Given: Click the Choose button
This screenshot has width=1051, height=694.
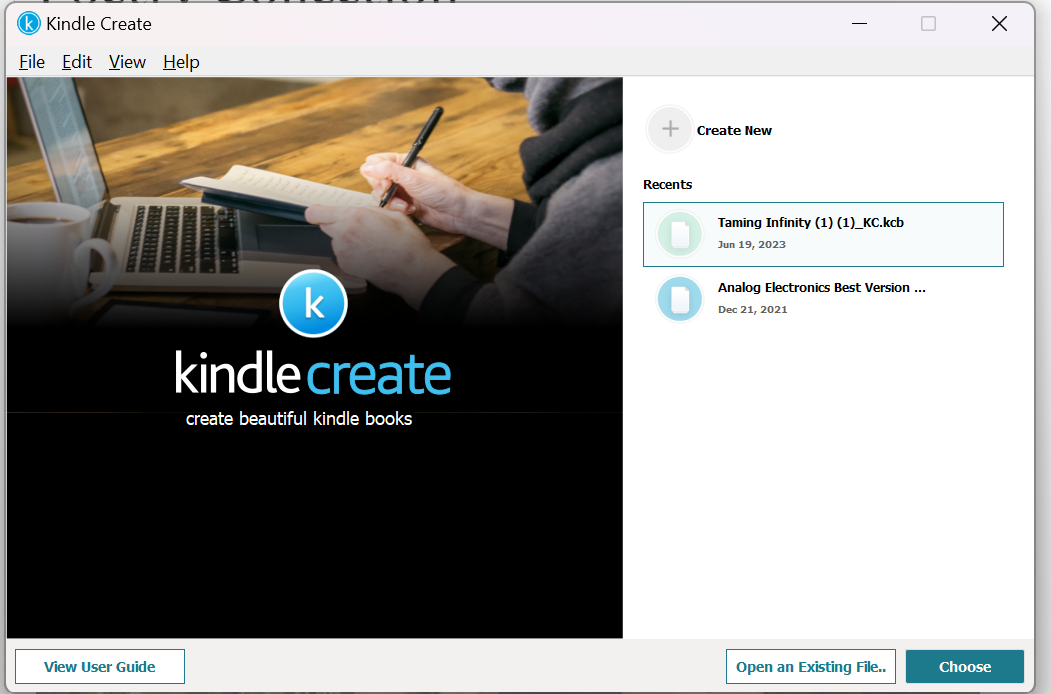Looking at the screenshot, I should [965, 667].
